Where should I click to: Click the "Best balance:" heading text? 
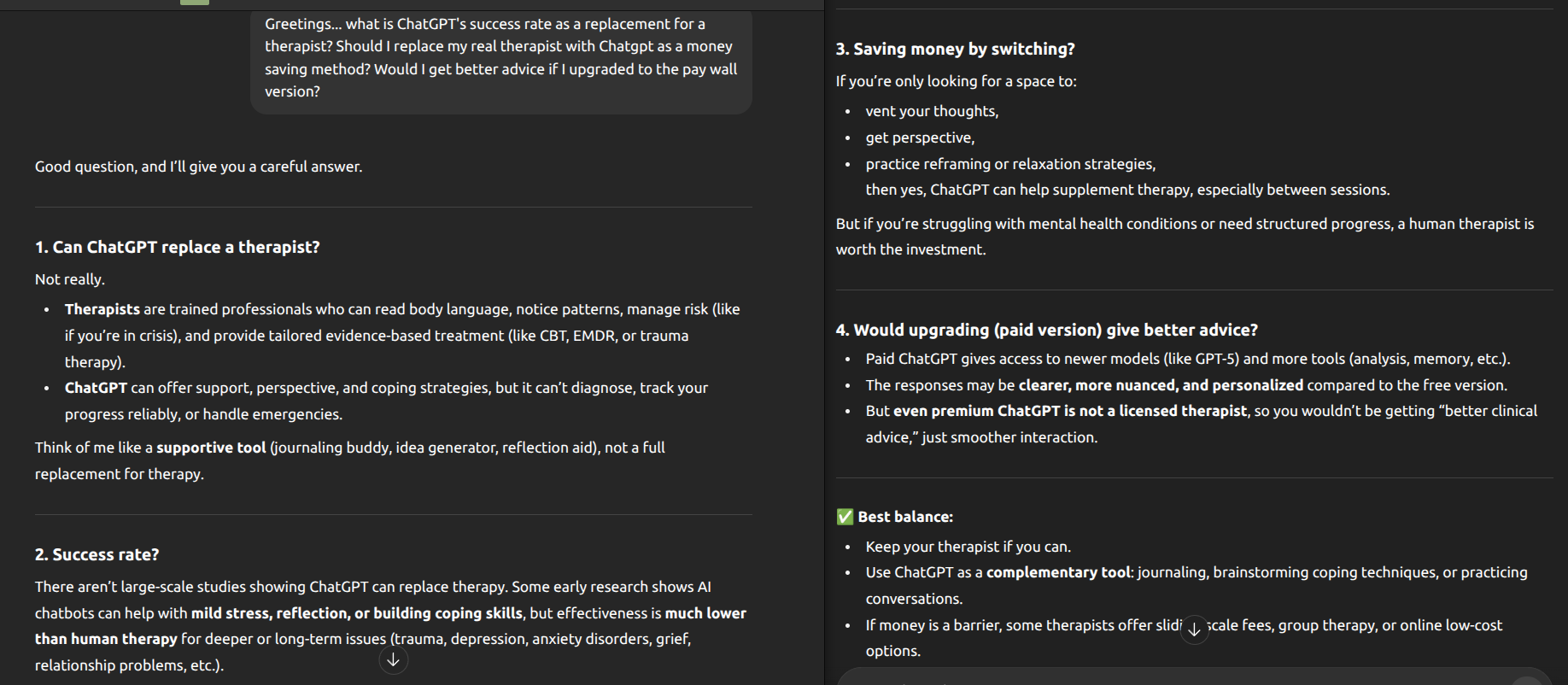905,517
